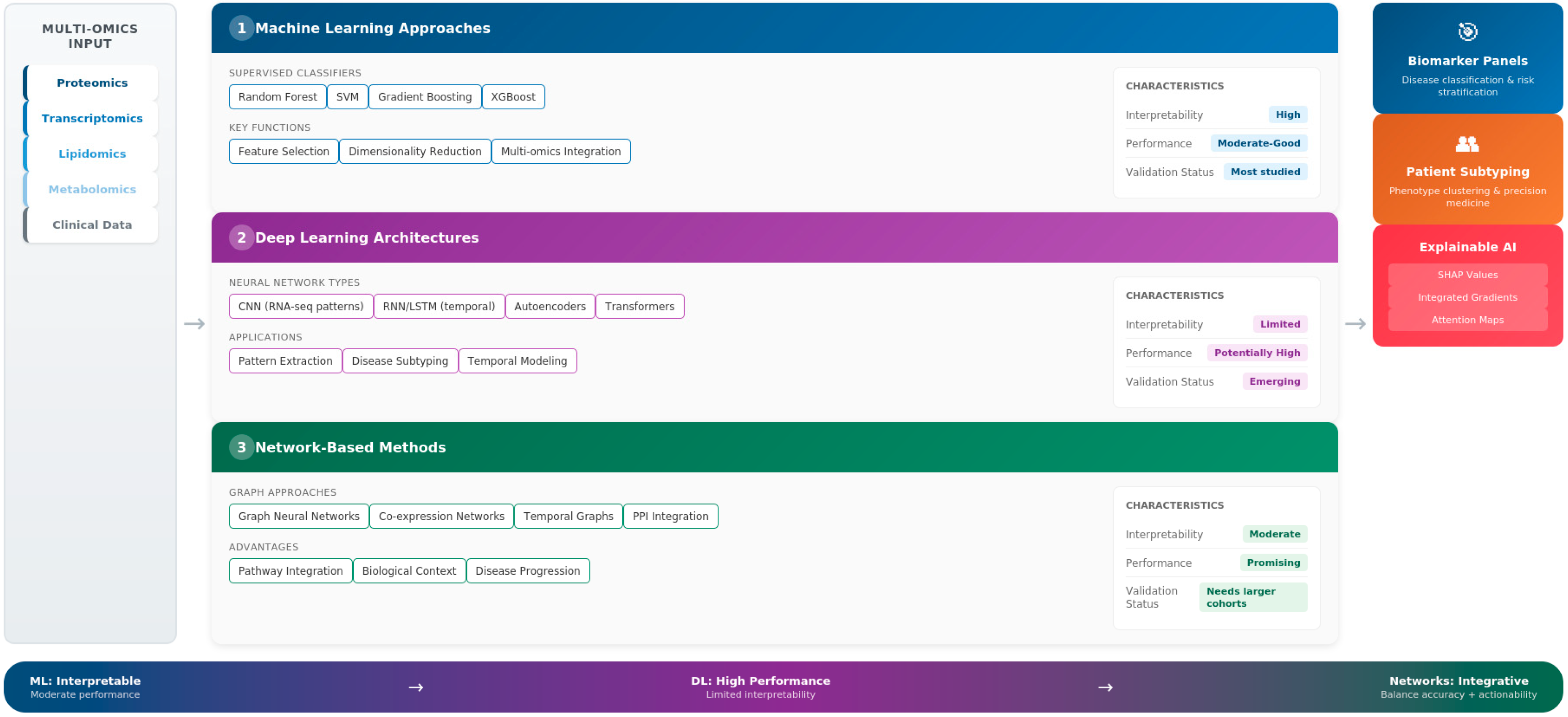The height and width of the screenshot is (717, 1568).
Task: Click the SVM classifier tag
Action: 347,97
